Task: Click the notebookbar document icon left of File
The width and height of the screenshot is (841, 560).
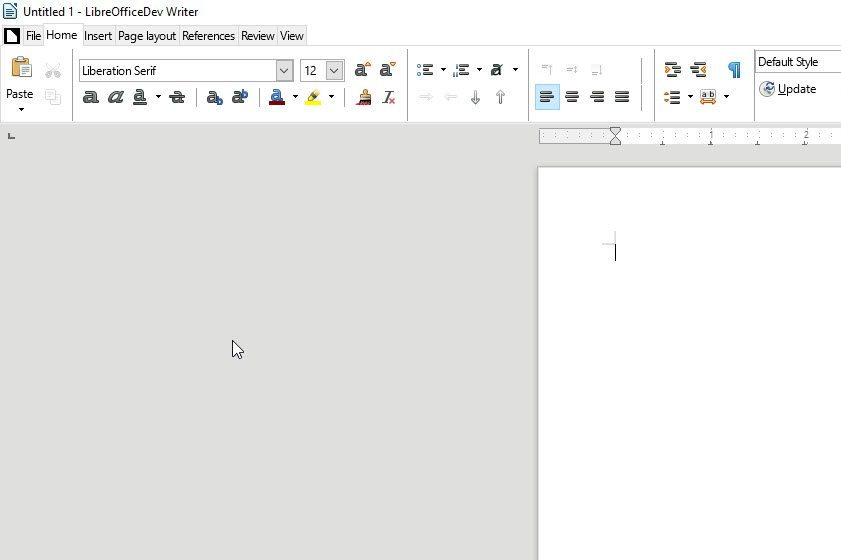Action: point(12,36)
